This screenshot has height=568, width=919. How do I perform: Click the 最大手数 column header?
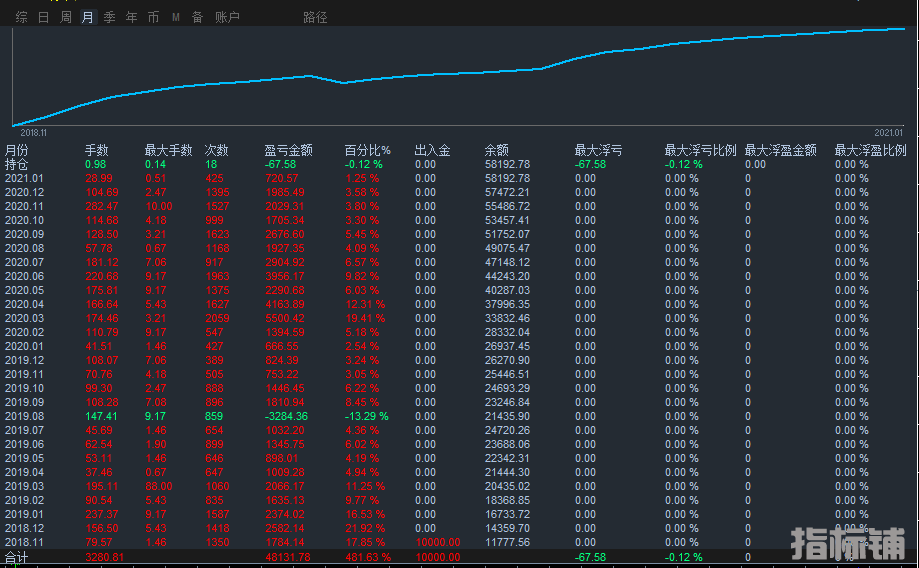(x=169, y=151)
